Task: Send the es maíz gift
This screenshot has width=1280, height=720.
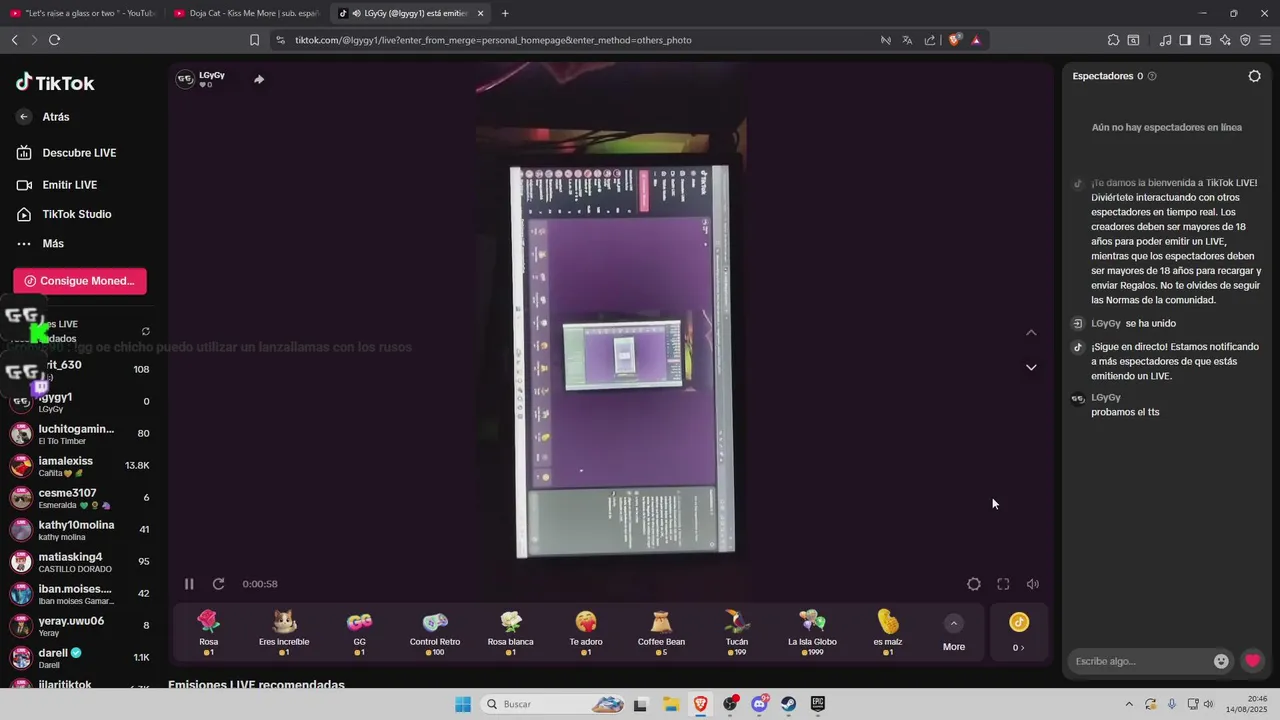Action: click(888, 632)
